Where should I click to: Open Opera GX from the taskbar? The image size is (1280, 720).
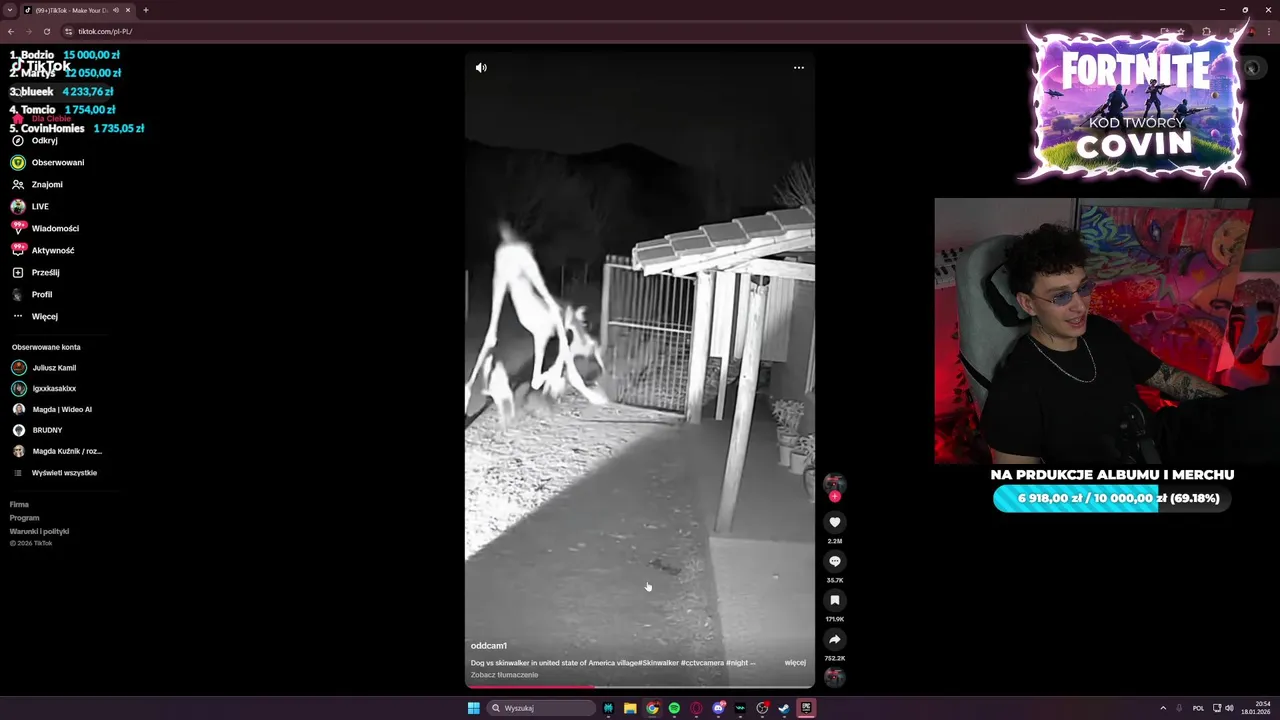696,708
